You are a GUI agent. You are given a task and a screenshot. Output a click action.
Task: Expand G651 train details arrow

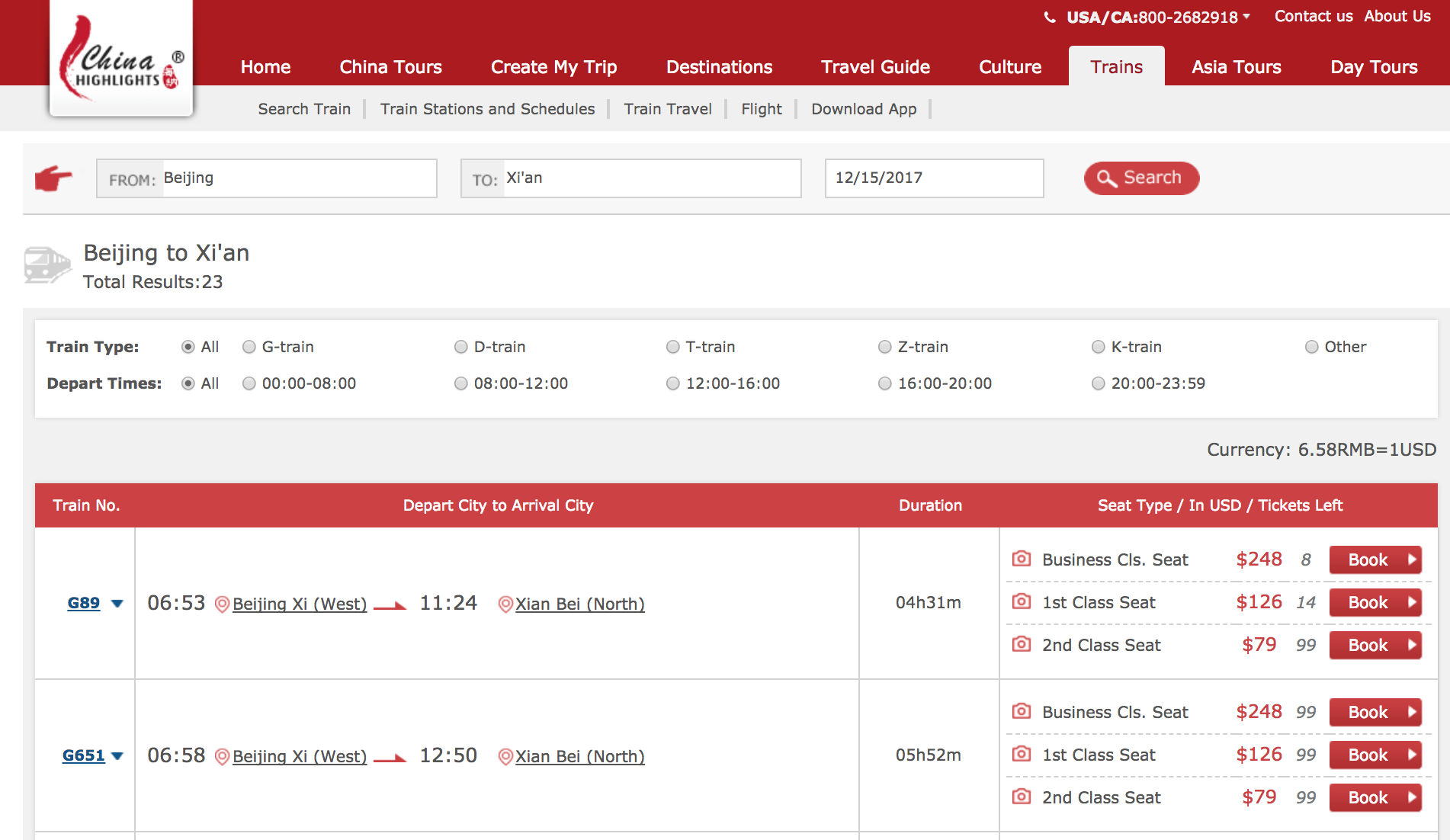117,756
